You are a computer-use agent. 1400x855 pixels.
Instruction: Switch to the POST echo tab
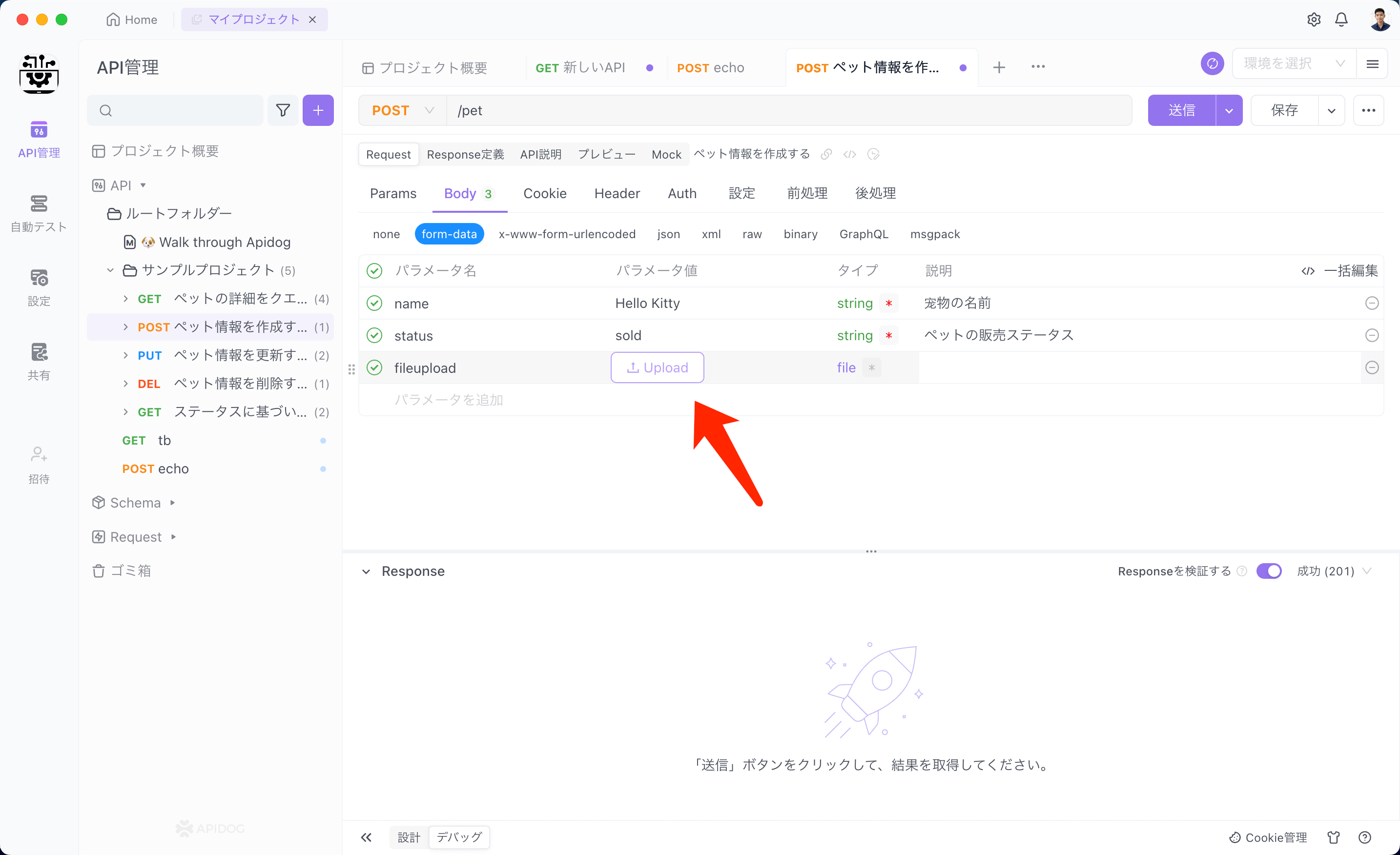point(710,68)
